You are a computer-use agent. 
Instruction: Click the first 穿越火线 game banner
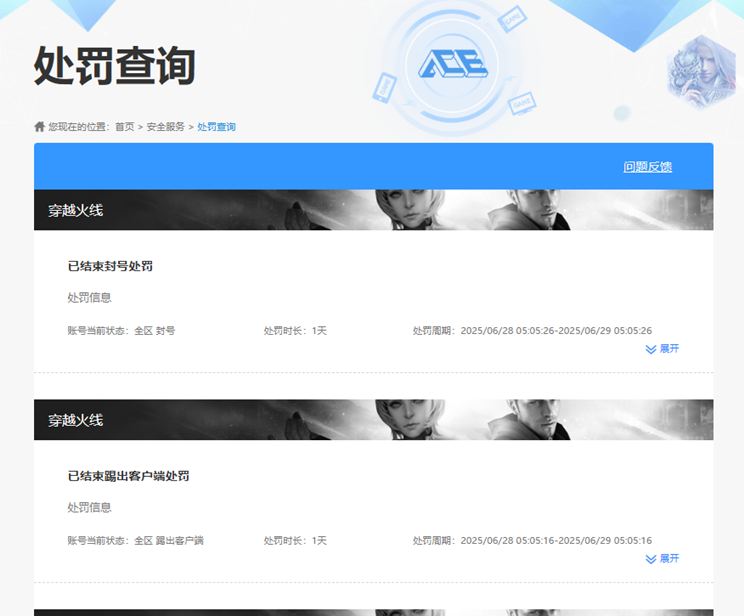(373, 210)
